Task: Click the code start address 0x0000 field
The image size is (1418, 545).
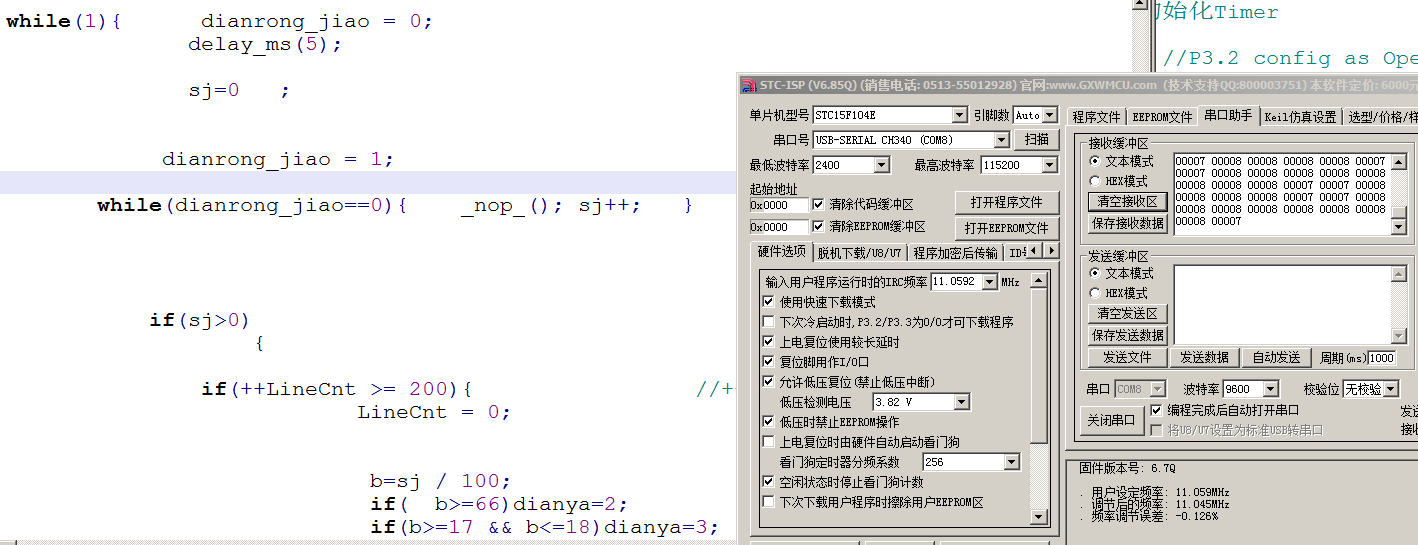Action: [x=779, y=204]
